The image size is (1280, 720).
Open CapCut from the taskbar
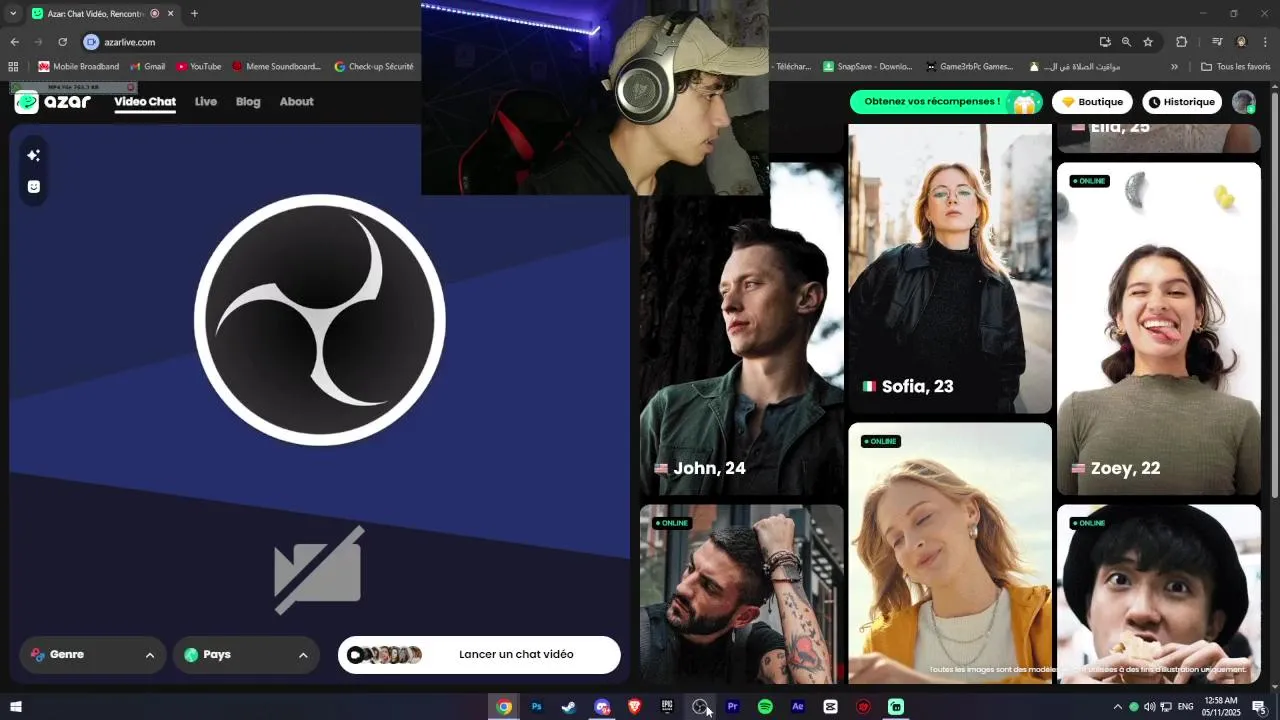(830, 707)
